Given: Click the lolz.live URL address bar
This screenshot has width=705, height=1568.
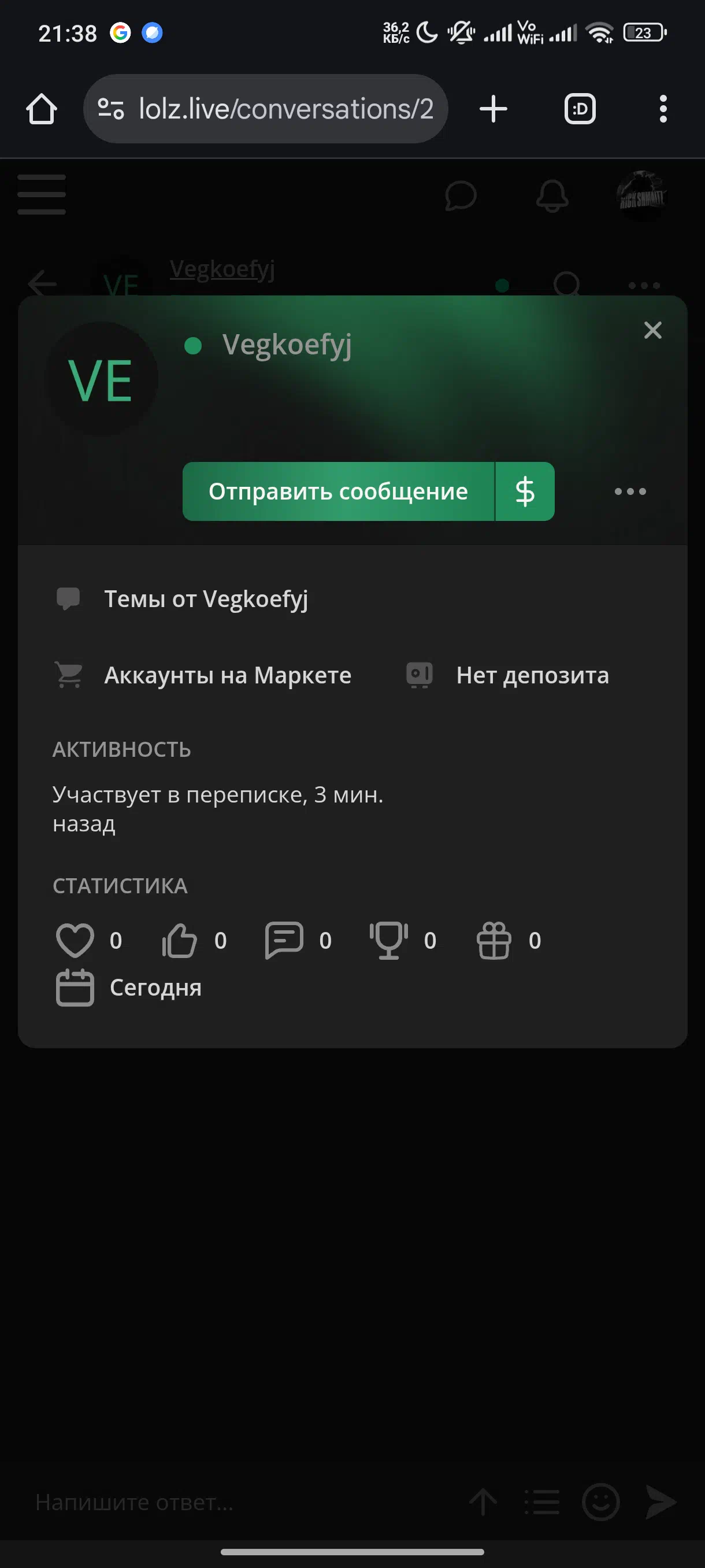Looking at the screenshot, I should [x=265, y=109].
